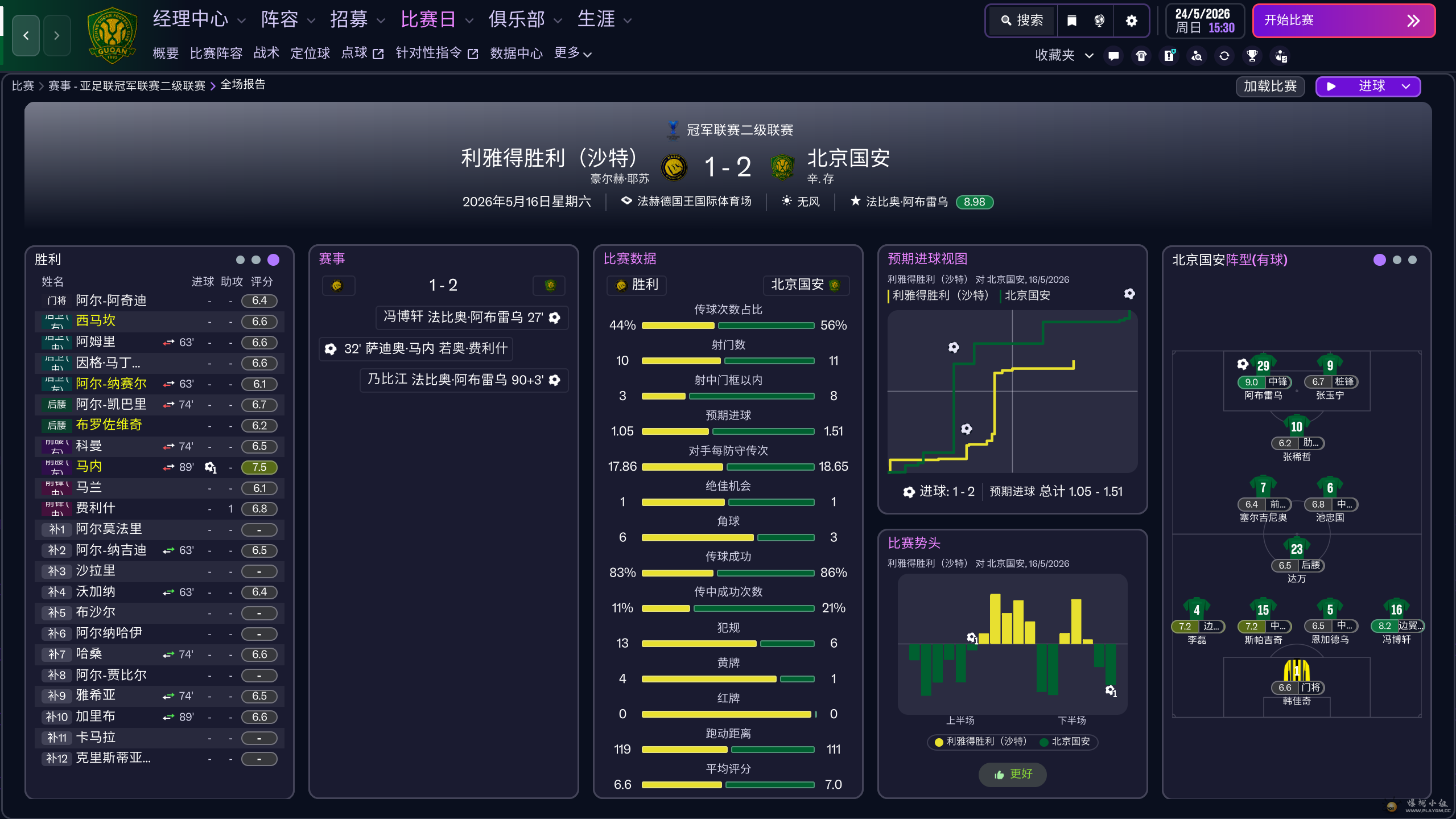Expand the 更多 submenu
1456x819 pixels.
573,53
